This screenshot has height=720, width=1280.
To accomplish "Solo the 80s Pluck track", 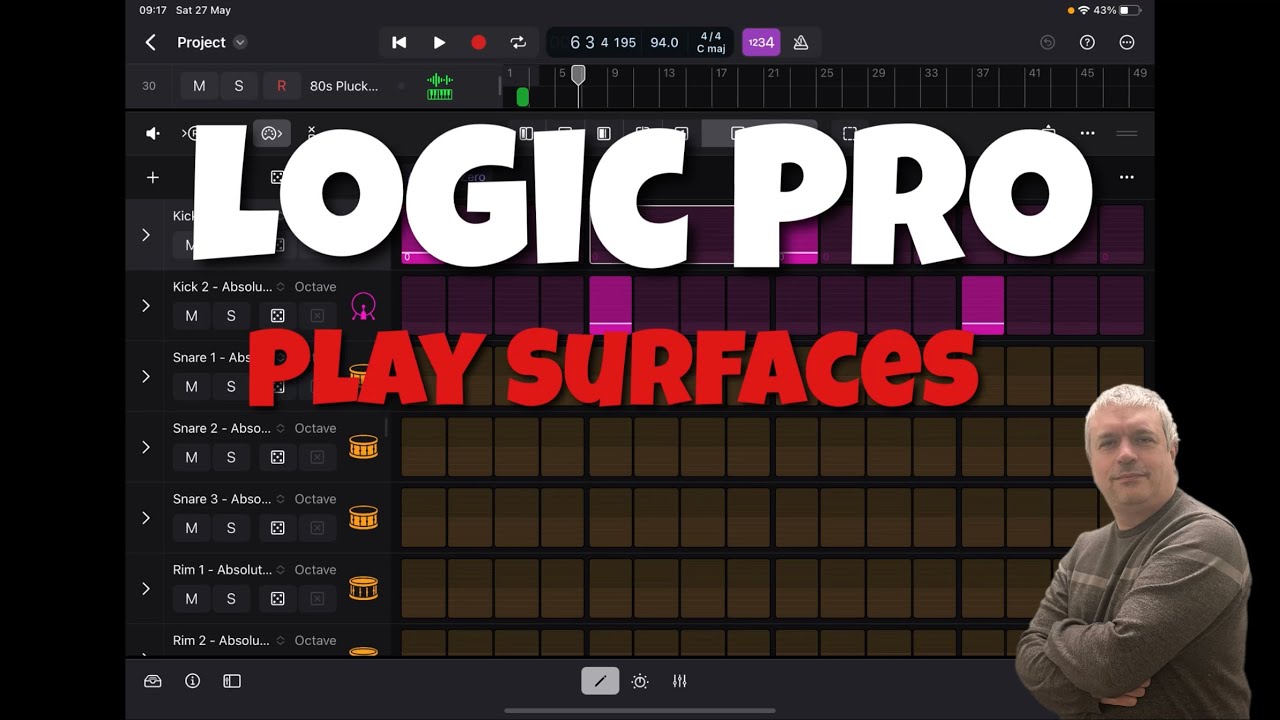I will [238, 86].
